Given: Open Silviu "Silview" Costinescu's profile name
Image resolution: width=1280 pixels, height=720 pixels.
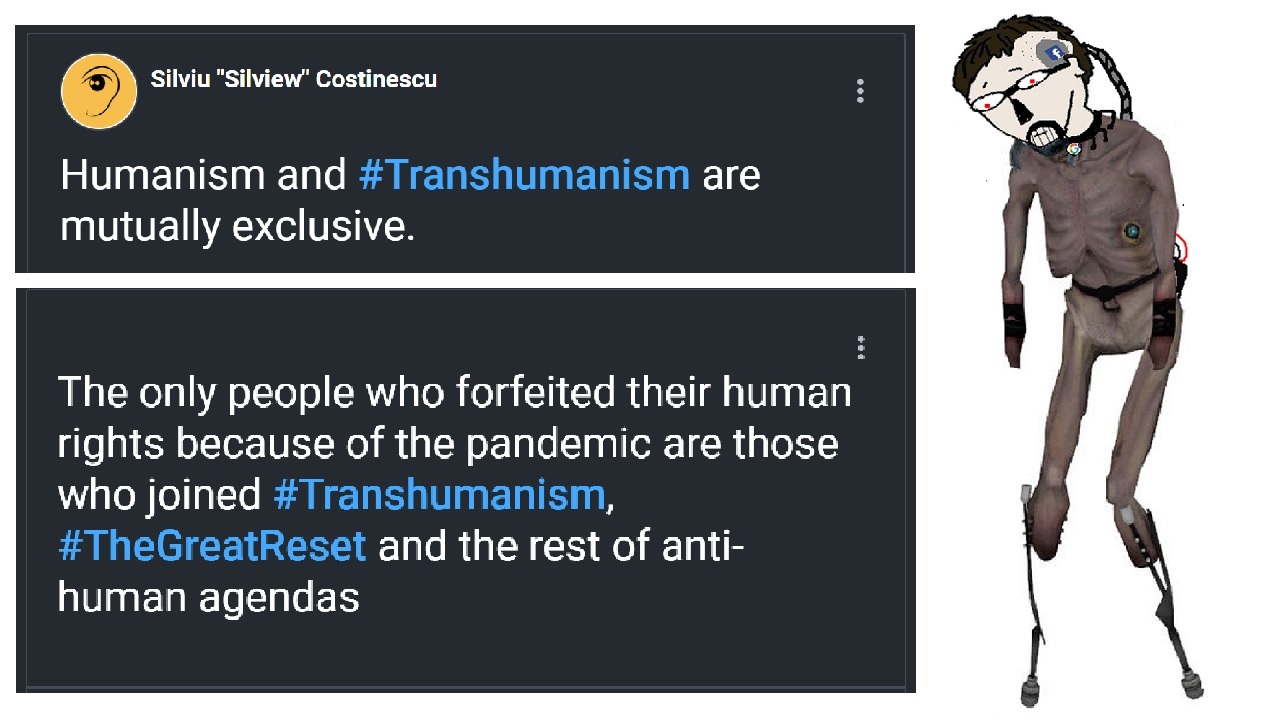Looking at the screenshot, I should 293,79.
